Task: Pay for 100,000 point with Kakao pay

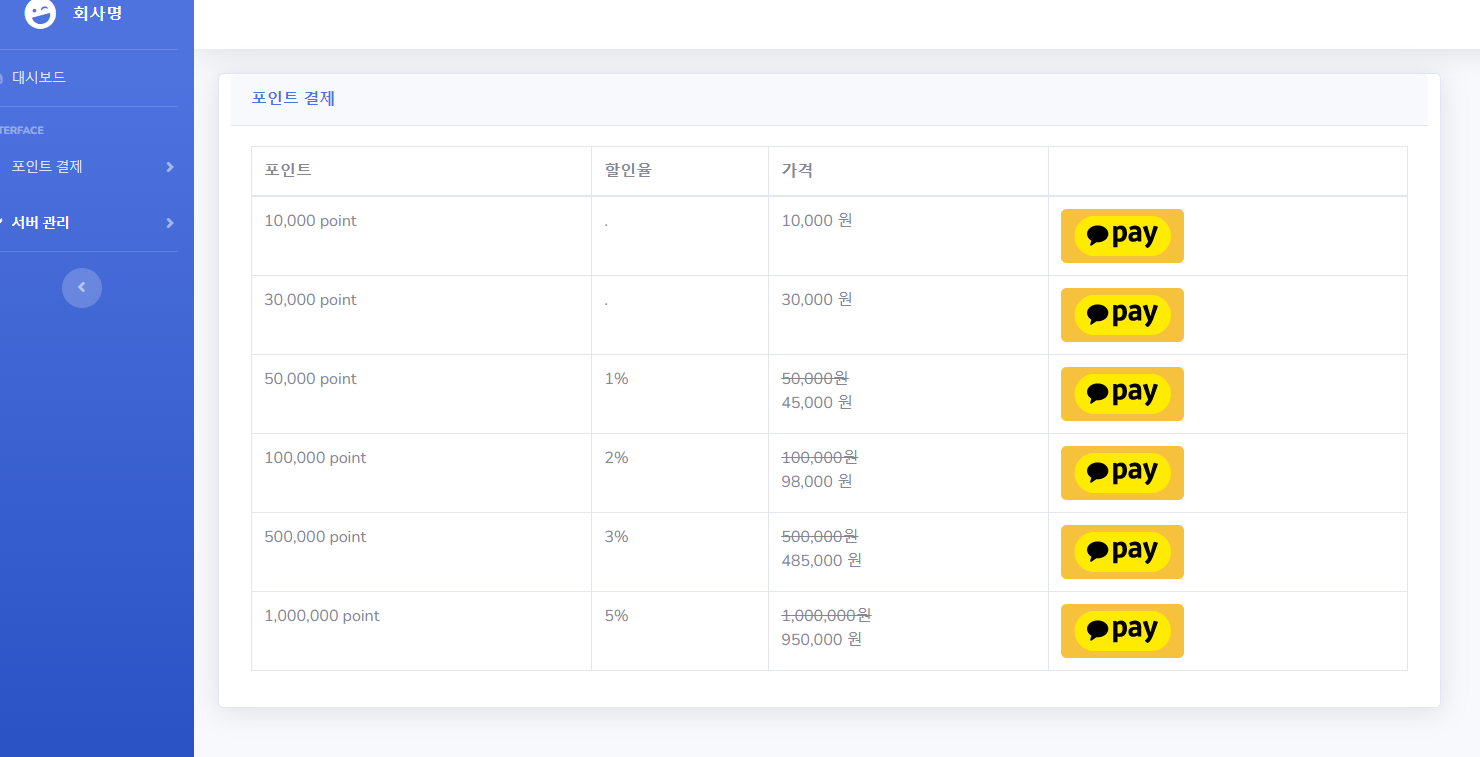Action: click(x=1122, y=473)
